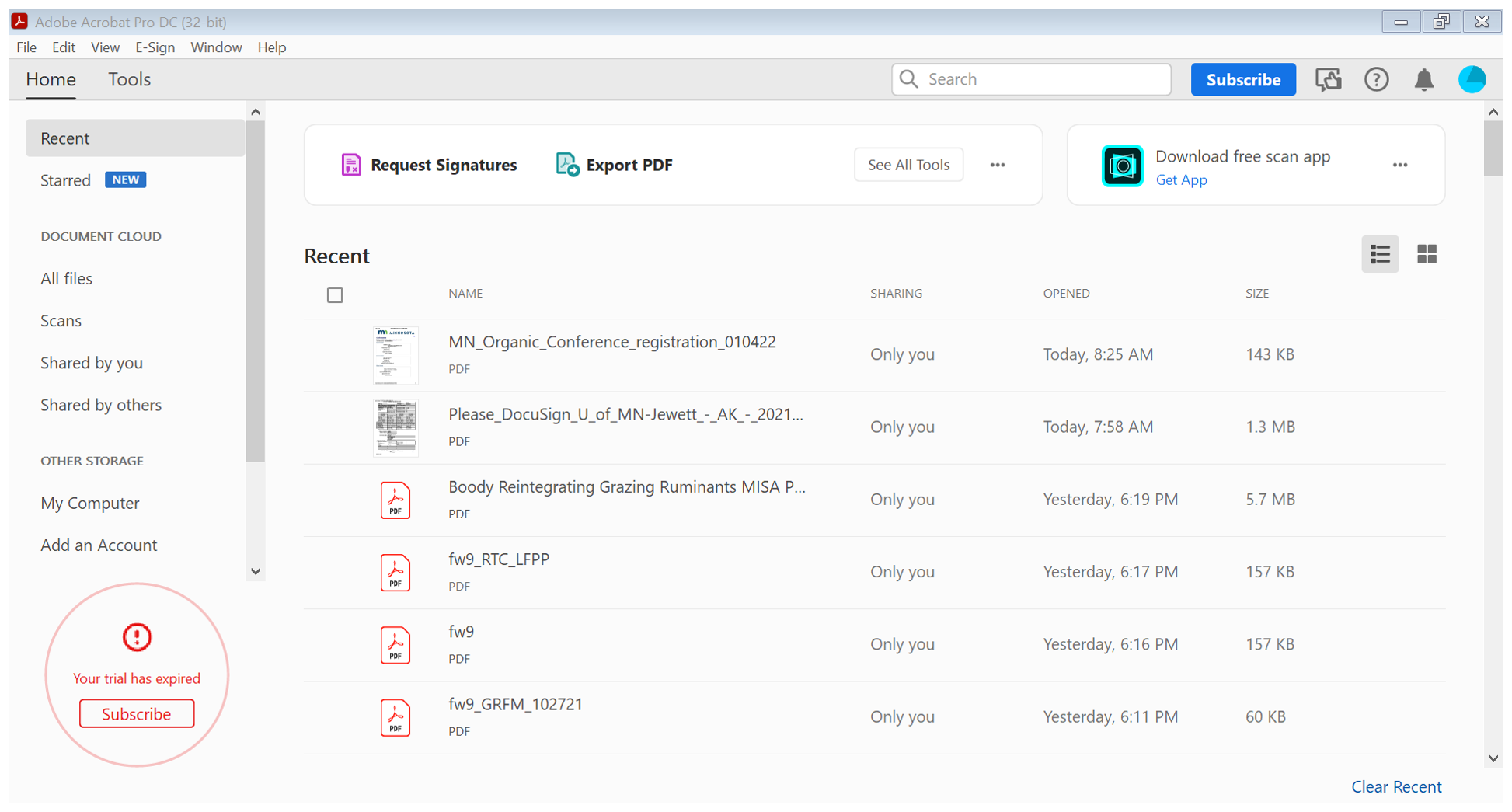Open MN_Organic_Conference registration thumbnail
Screen dimensions: 1512x812
[x=395, y=355]
